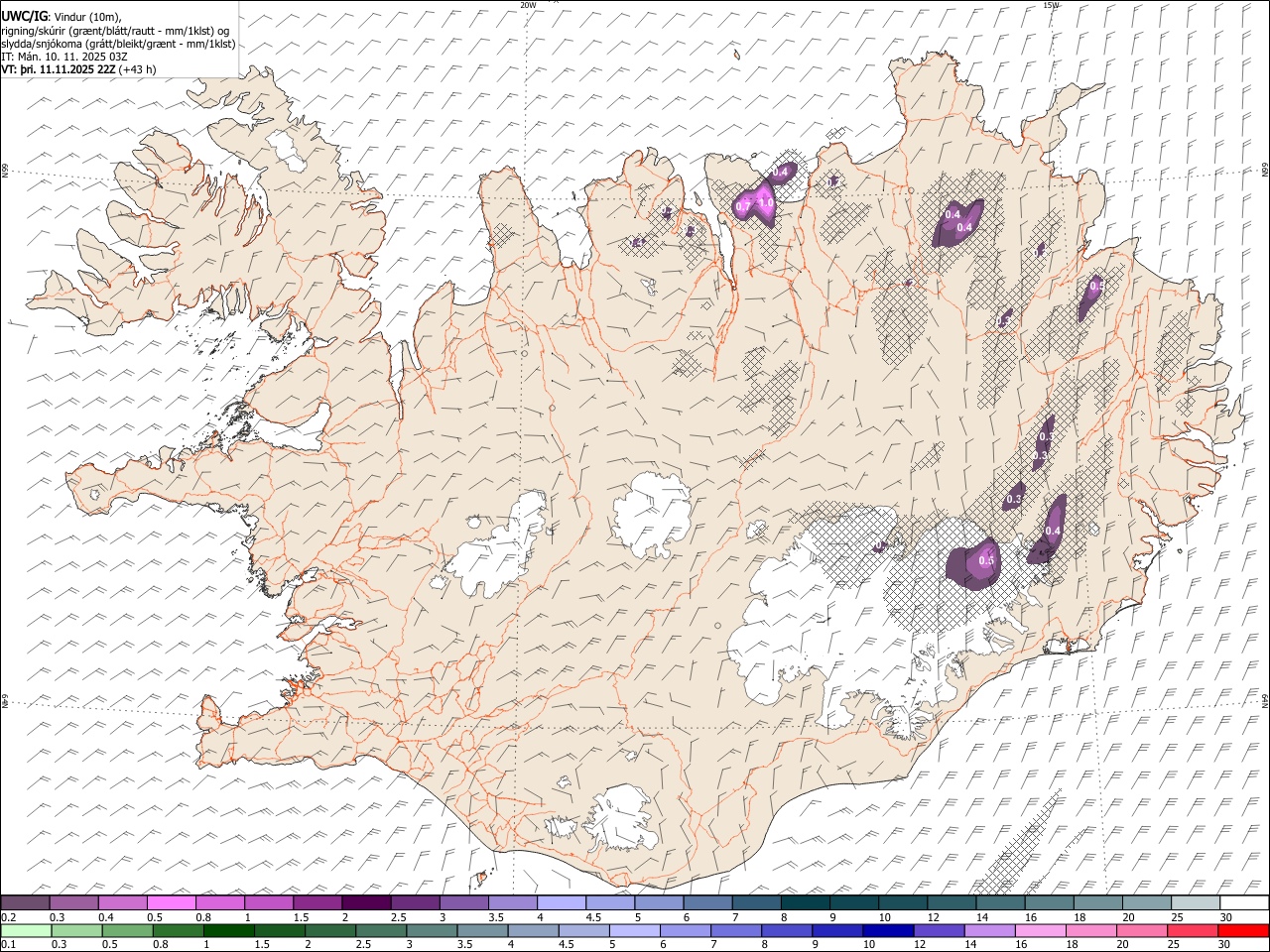Click the 'UWC/IG' title text
The image size is (1270, 952).
(24, 17)
